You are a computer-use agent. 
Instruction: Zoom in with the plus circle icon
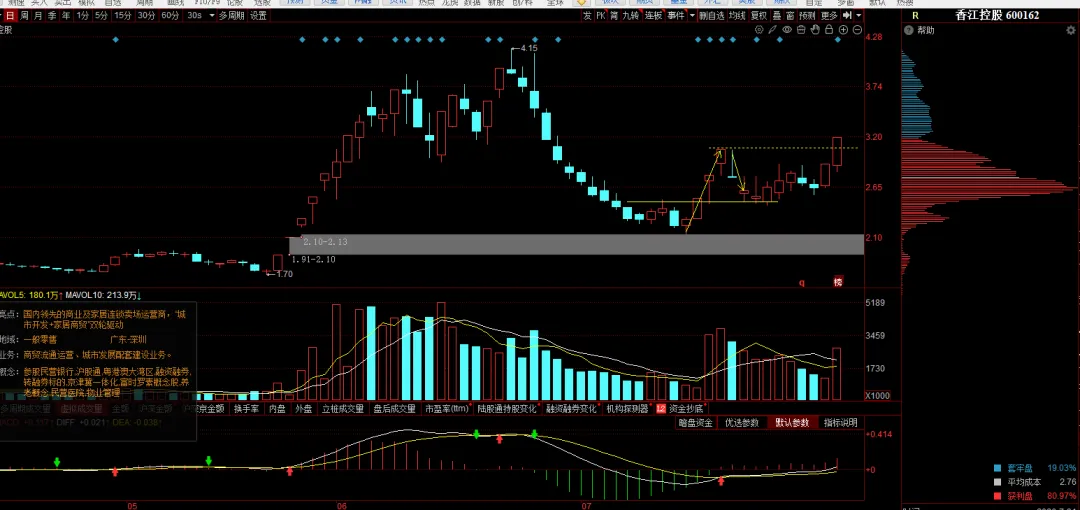(x=843, y=30)
